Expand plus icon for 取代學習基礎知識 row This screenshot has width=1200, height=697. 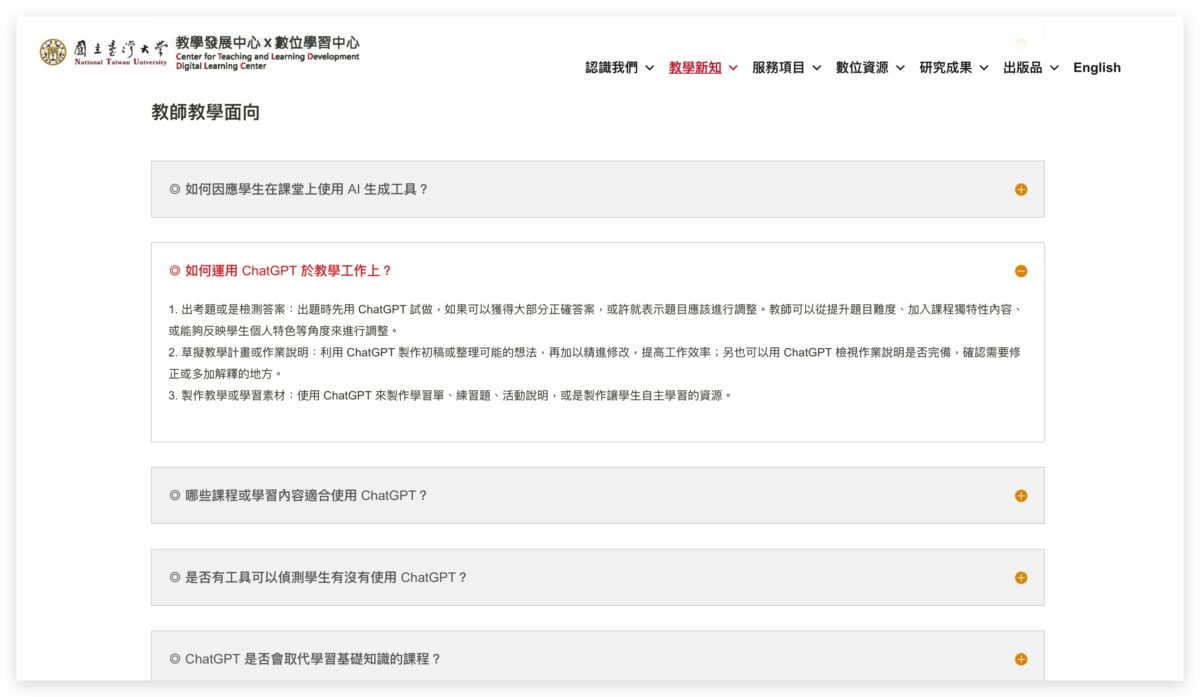point(1021,659)
